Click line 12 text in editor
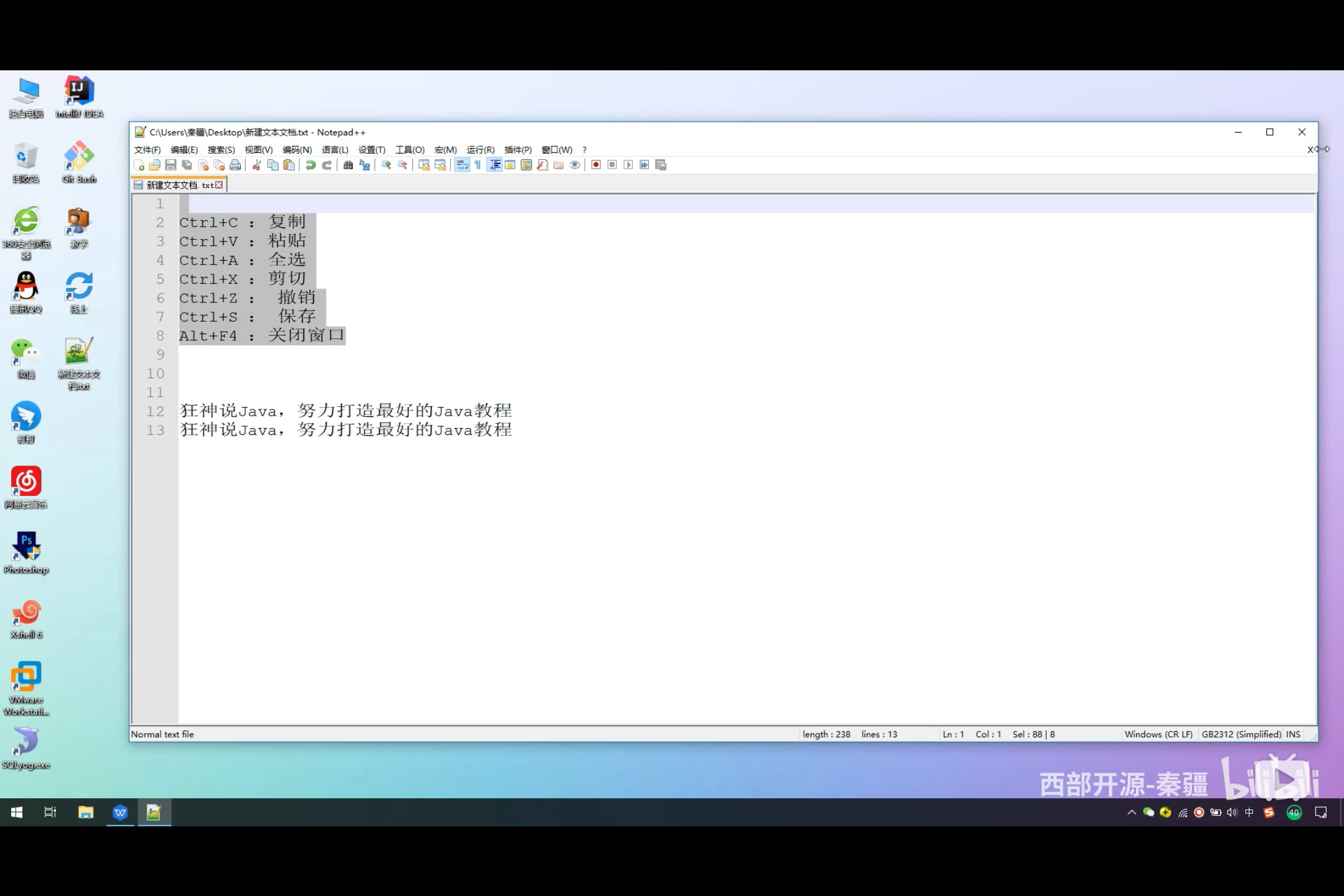Viewport: 1344px width, 896px height. coord(345,411)
